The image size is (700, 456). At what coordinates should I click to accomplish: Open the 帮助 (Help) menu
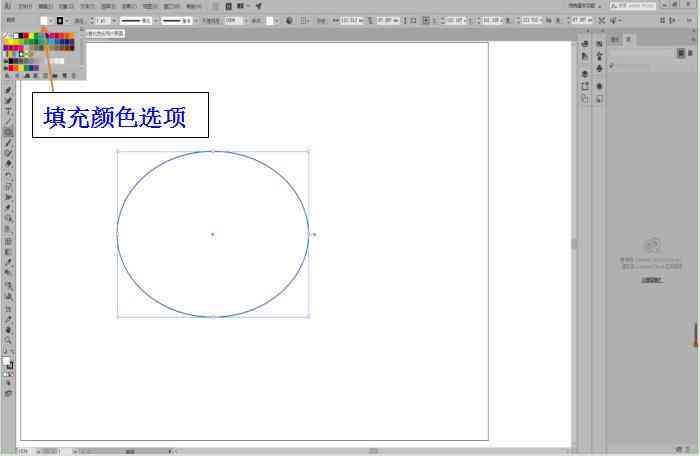click(x=193, y=6)
